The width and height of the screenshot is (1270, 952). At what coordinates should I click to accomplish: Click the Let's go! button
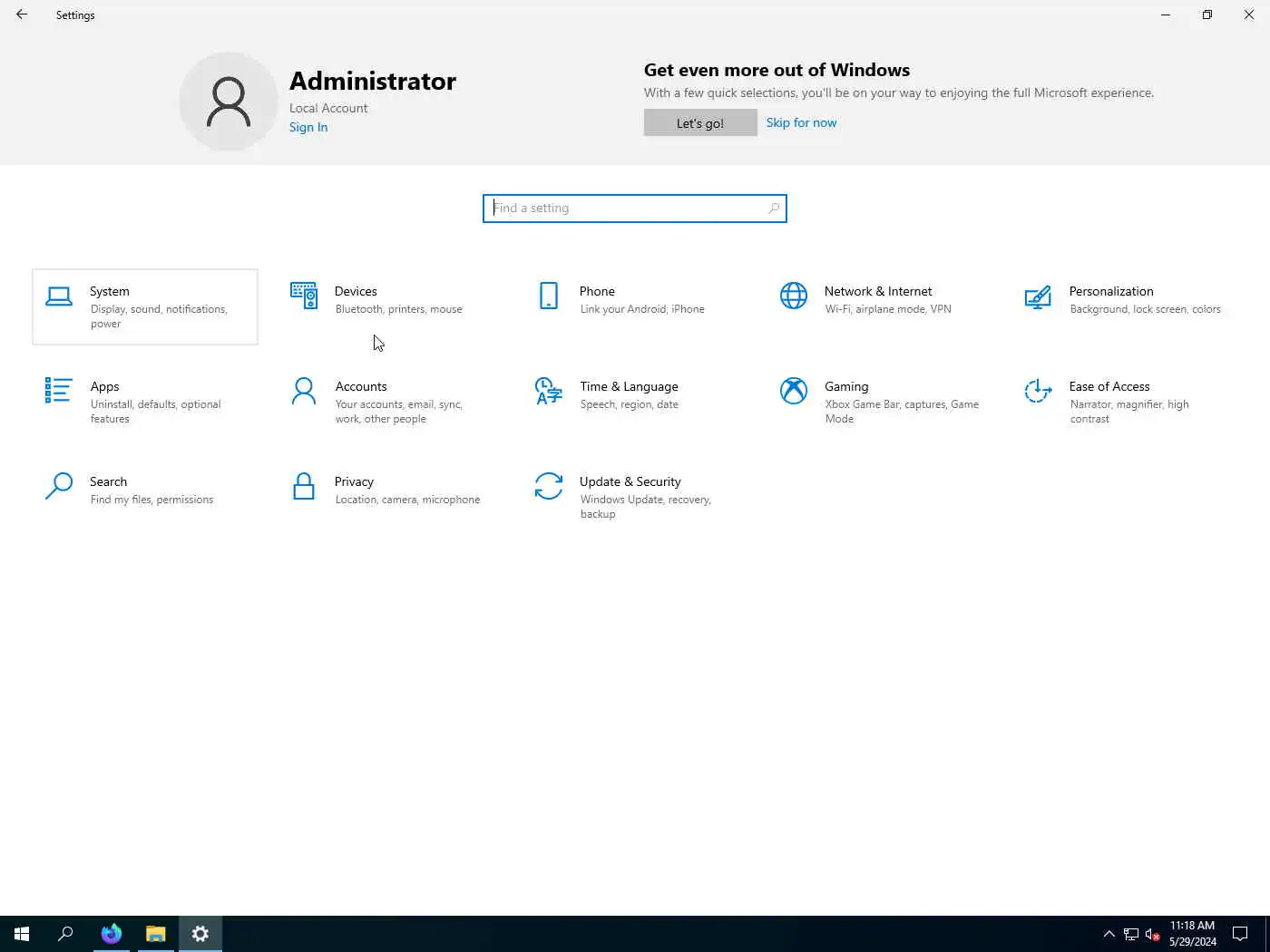coord(700,122)
